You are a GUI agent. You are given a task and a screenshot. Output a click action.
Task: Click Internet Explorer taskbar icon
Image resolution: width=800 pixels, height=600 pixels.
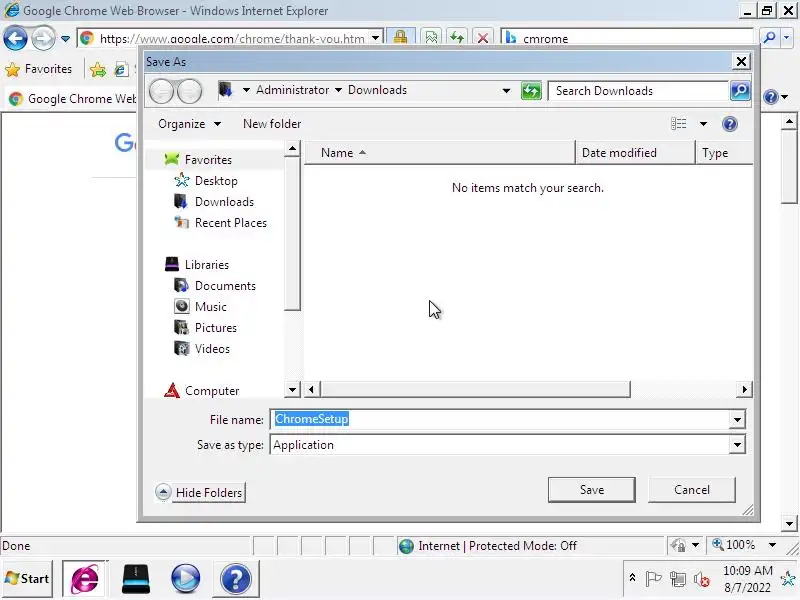tap(85, 579)
